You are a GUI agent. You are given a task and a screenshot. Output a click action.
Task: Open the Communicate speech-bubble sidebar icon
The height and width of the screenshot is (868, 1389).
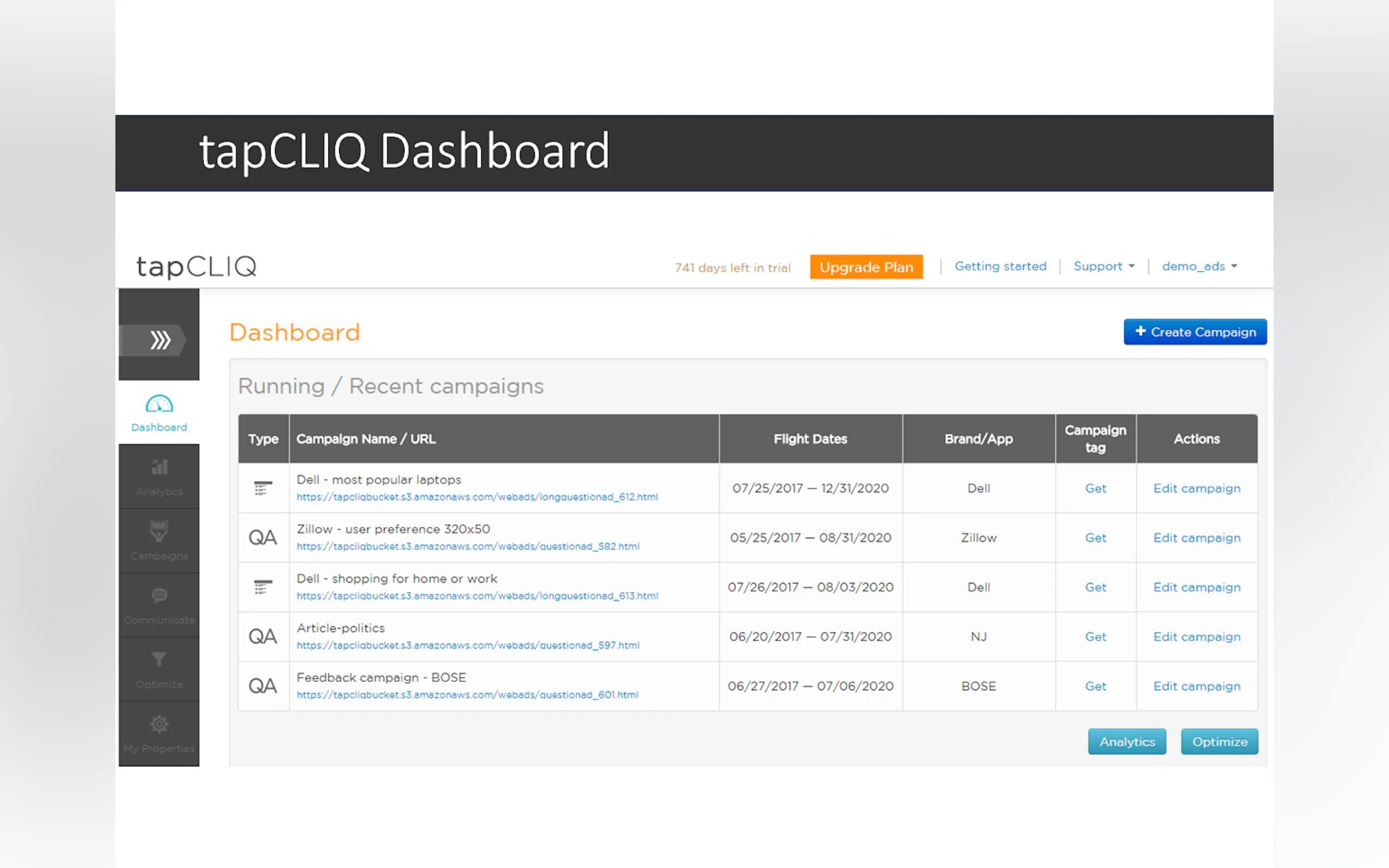(159, 596)
